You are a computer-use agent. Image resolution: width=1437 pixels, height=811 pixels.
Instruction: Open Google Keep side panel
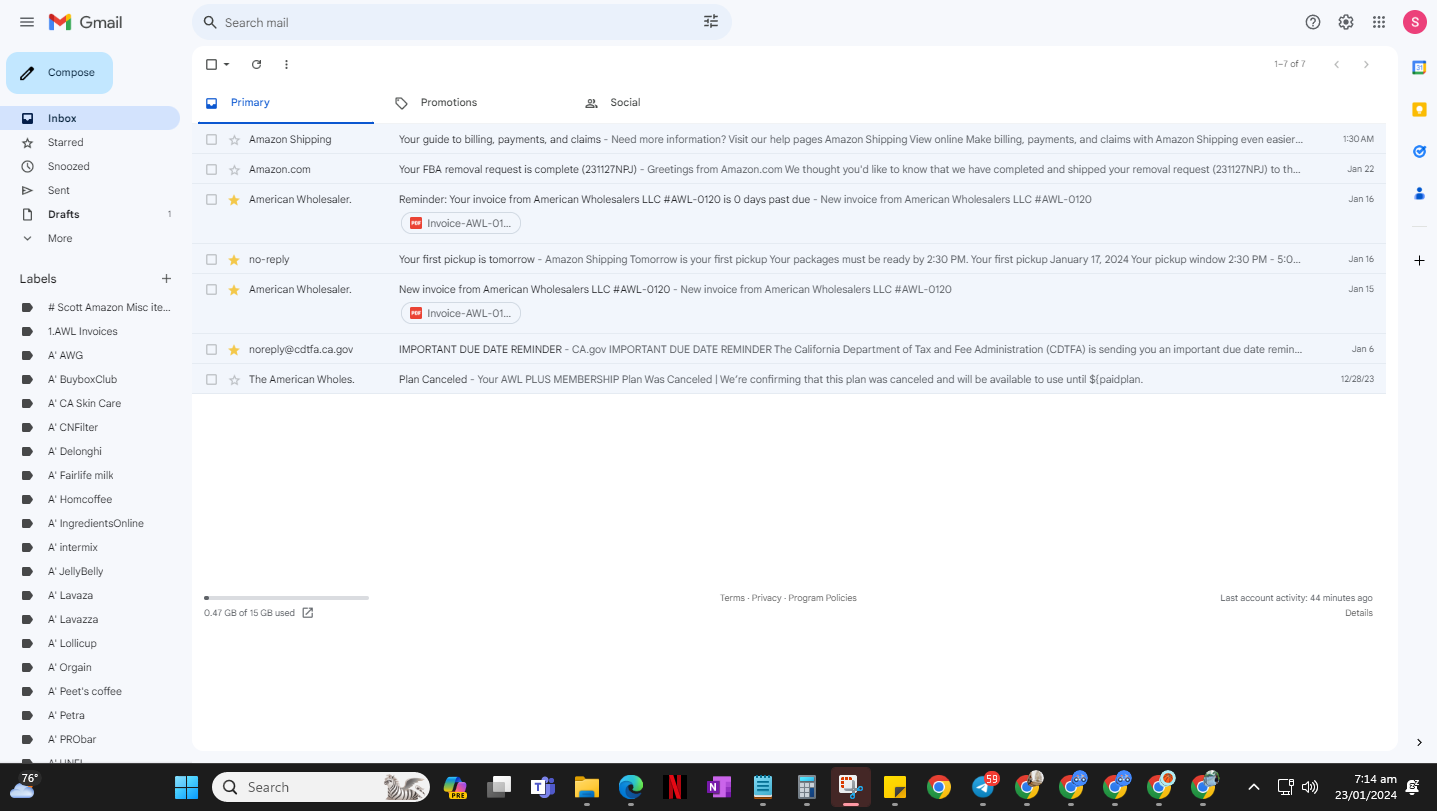[1418, 109]
